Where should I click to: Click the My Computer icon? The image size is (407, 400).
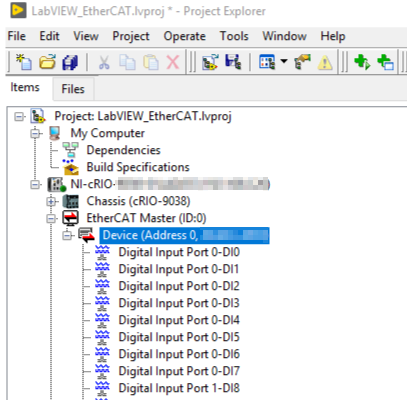[54, 133]
